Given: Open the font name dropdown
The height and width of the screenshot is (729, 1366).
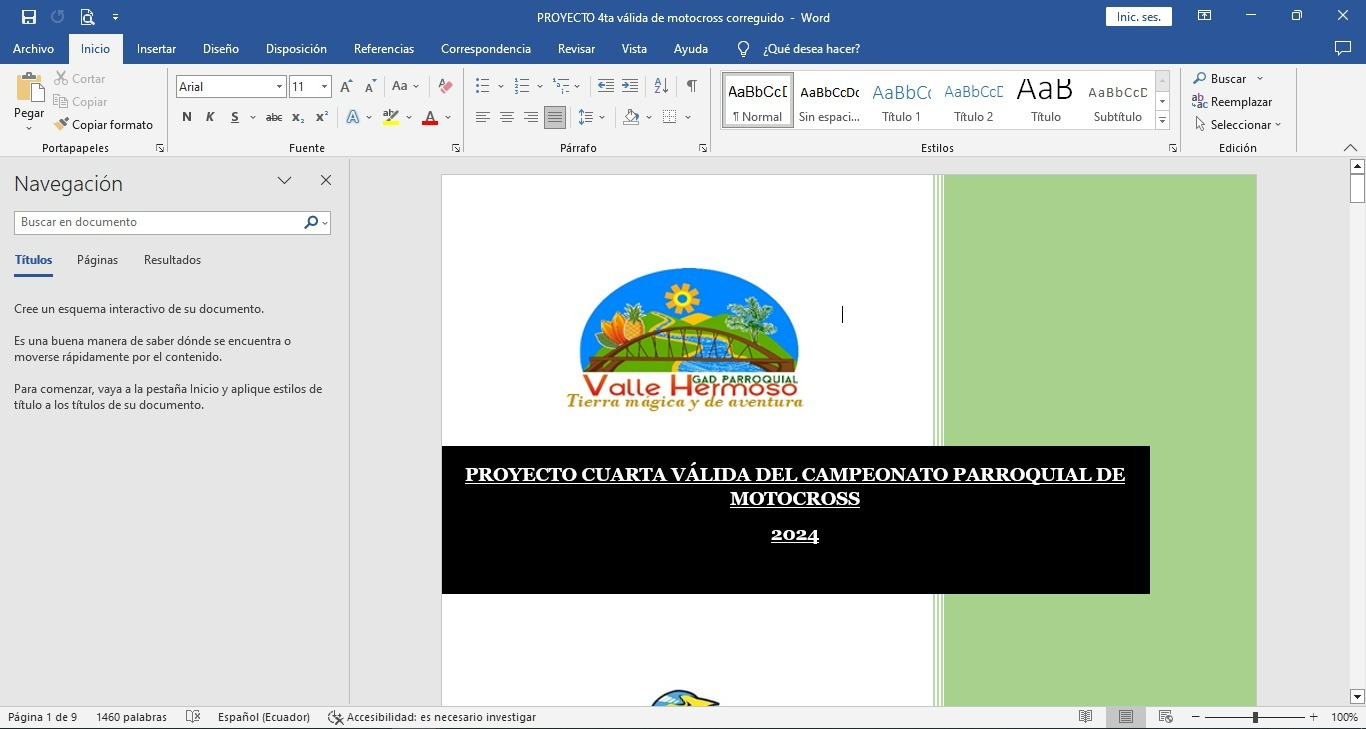Looking at the screenshot, I should click(279, 87).
